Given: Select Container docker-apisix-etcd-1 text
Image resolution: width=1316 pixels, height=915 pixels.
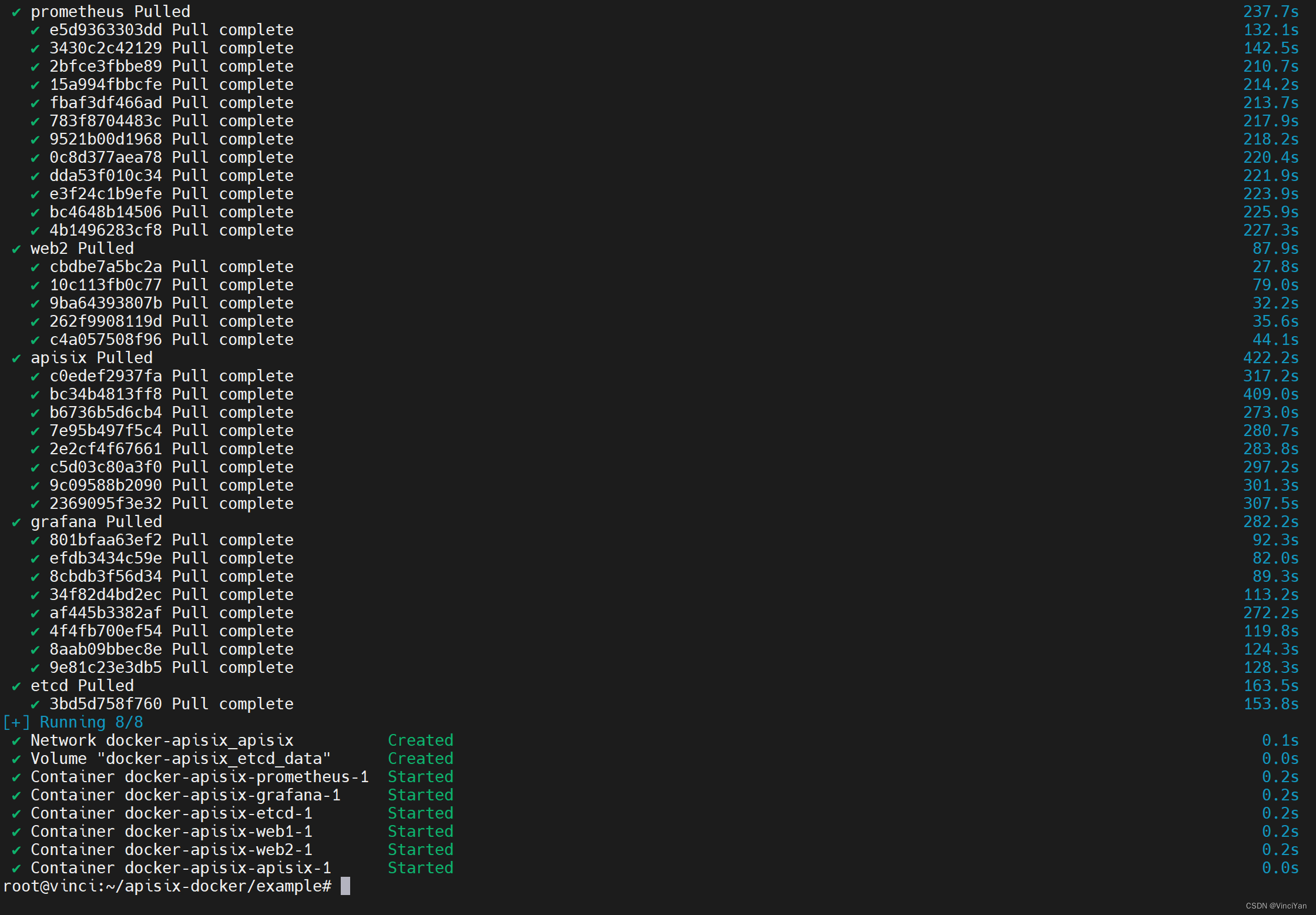Looking at the screenshot, I should tap(172, 813).
